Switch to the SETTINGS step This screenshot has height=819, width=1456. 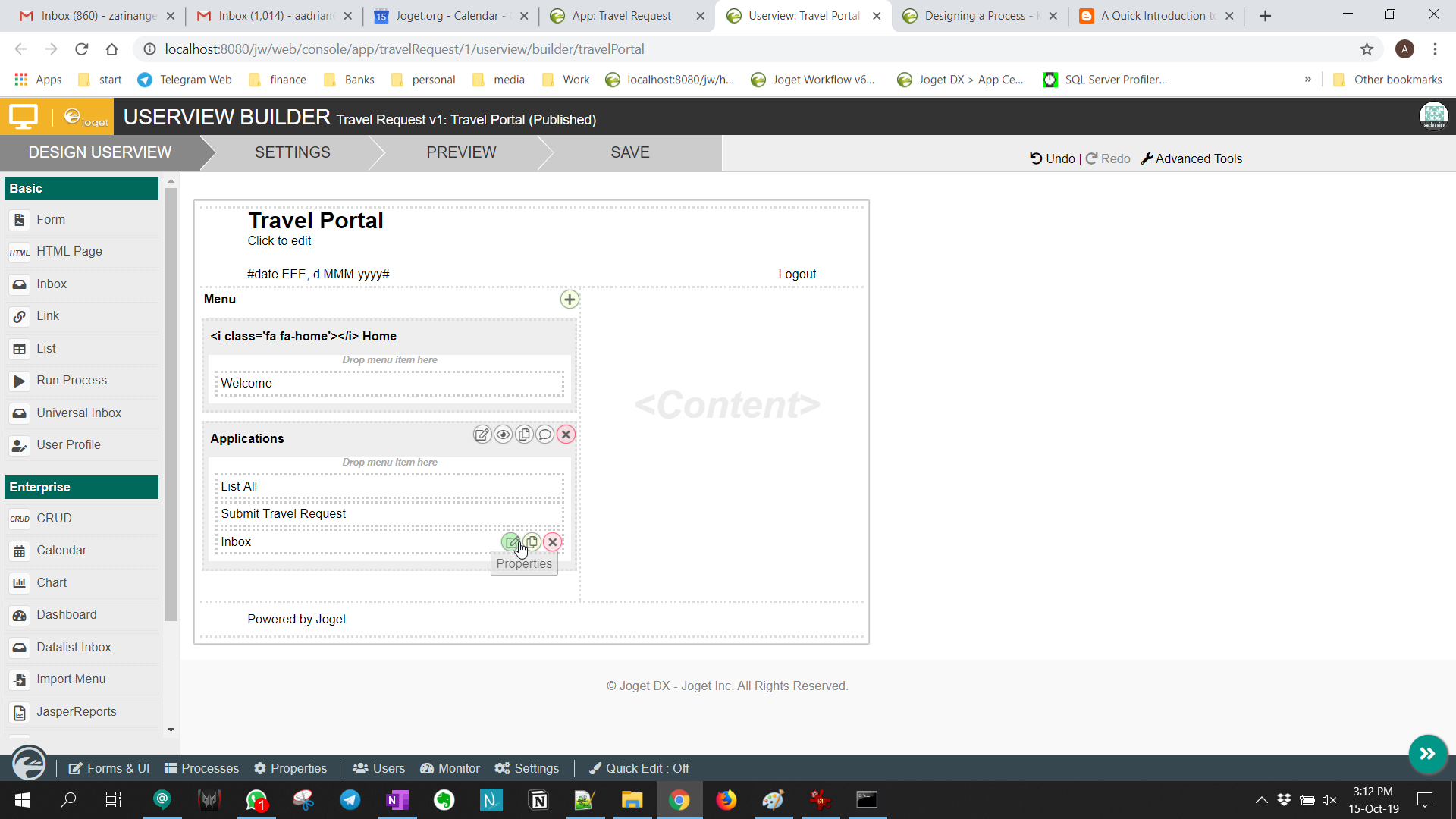tap(292, 152)
